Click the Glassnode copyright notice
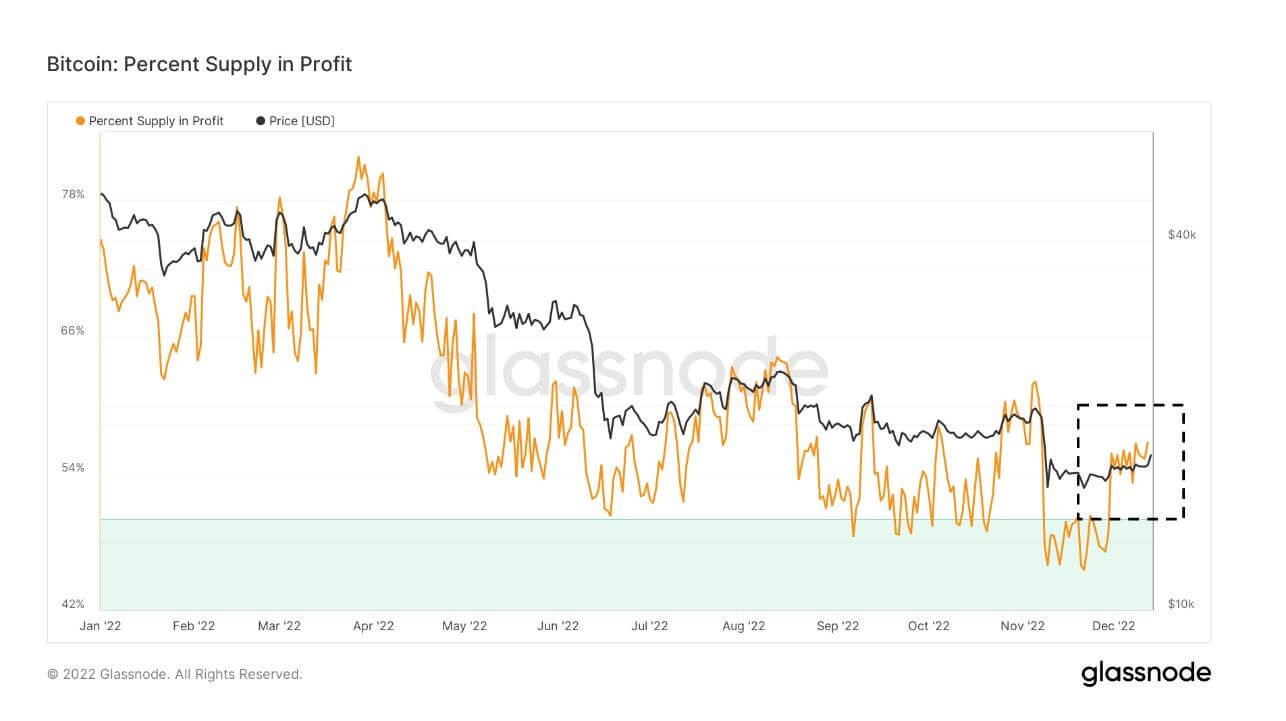This screenshot has width=1286, height=721. point(174,674)
